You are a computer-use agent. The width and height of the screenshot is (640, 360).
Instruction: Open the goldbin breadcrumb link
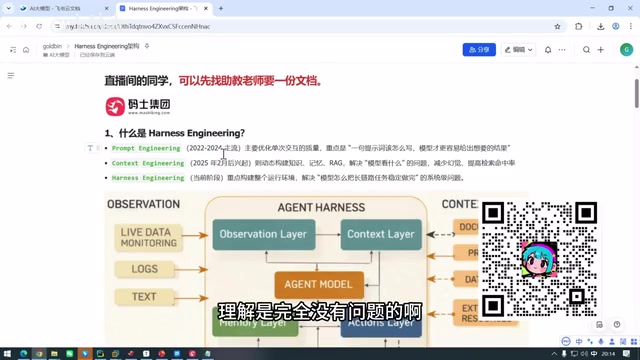pyautogui.click(x=52, y=46)
